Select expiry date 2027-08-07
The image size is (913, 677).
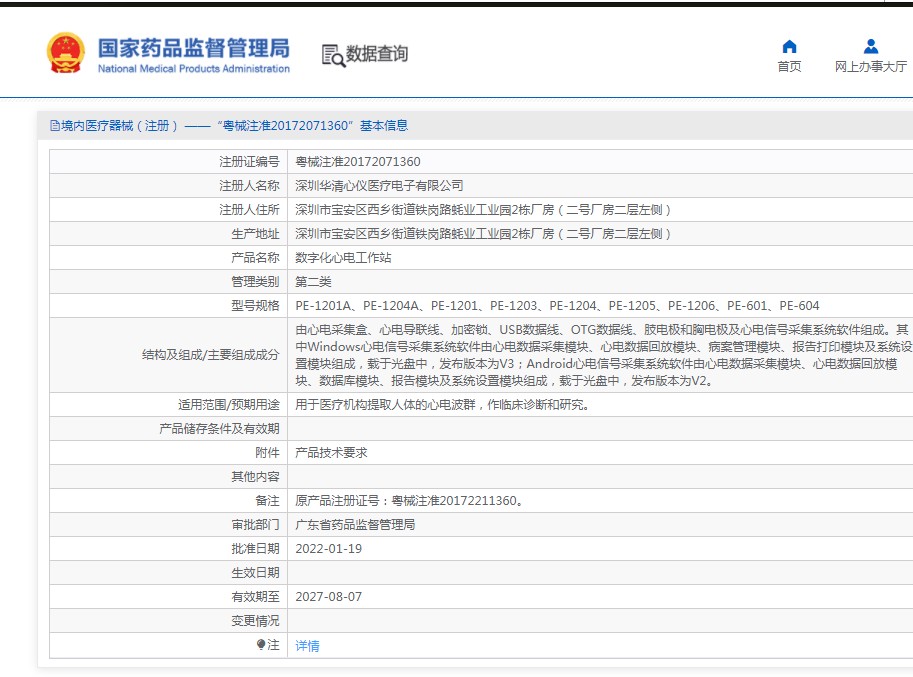pos(328,597)
